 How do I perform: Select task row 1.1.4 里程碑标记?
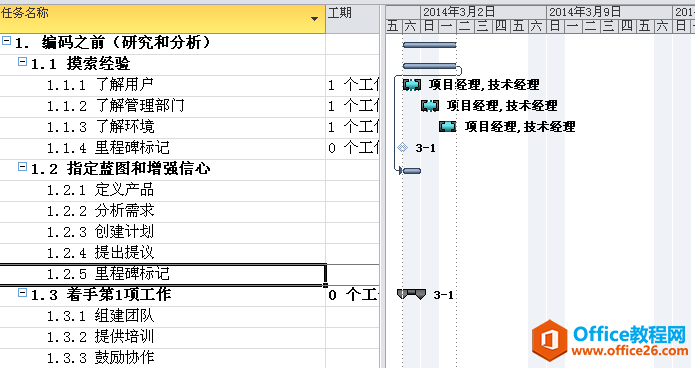[x=163, y=148]
